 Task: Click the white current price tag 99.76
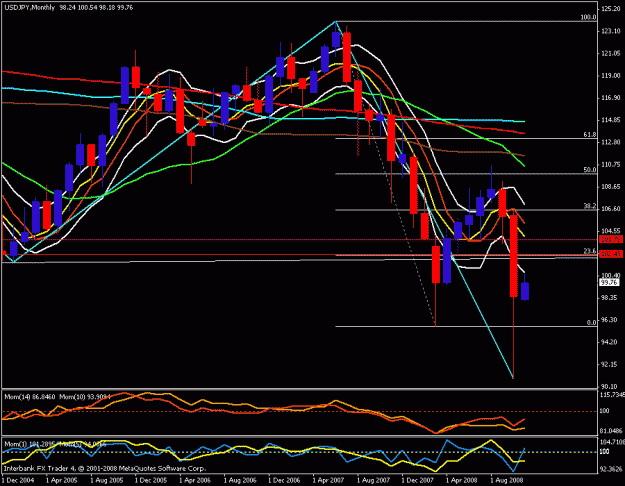point(610,282)
